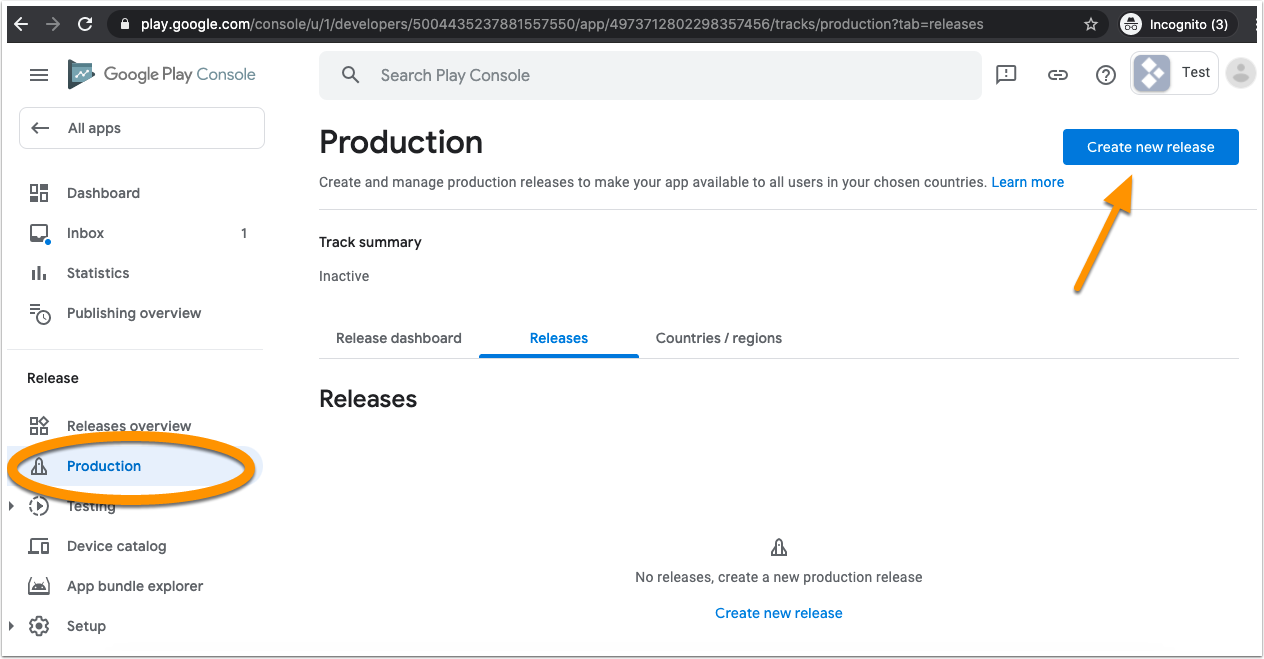
Task: Click the copy link icon
Action: pyautogui.click(x=1057, y=74)
